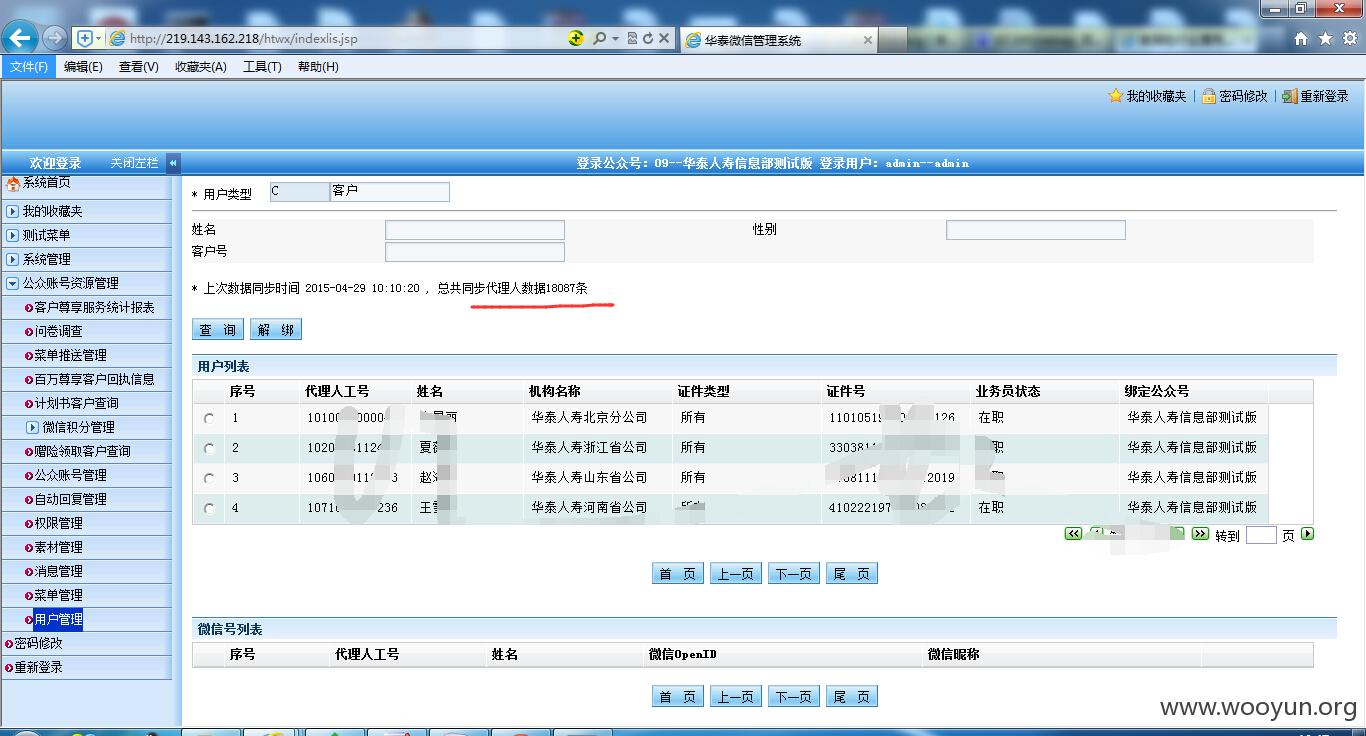Click 下一页 under the 用户列表 table
The height and width of the screenshot is (736, 1366).
[793, 574]
